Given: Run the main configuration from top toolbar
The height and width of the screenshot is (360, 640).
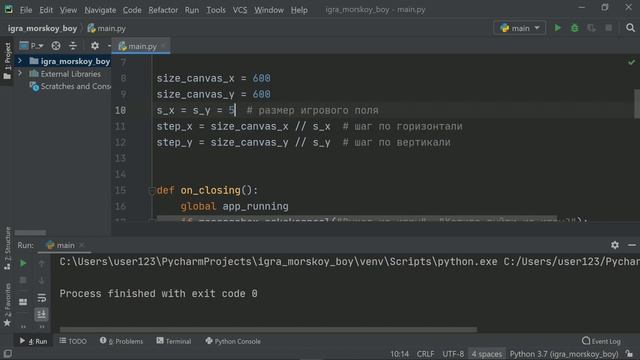Looking at the screenshot, I should [x=558, y=28].
